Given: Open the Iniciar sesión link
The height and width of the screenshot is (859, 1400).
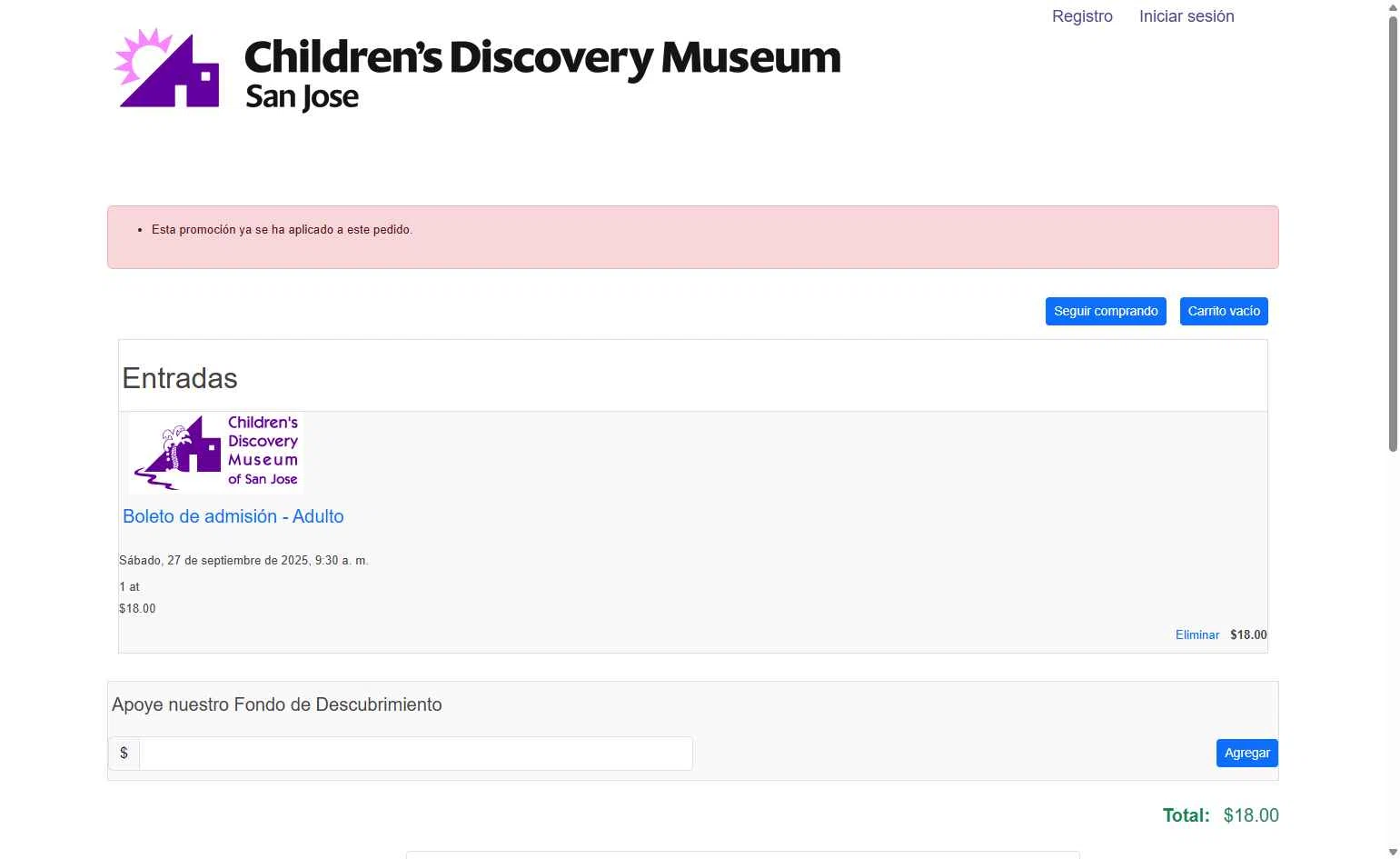Looking at the screenshot, I should [1187, 16].
